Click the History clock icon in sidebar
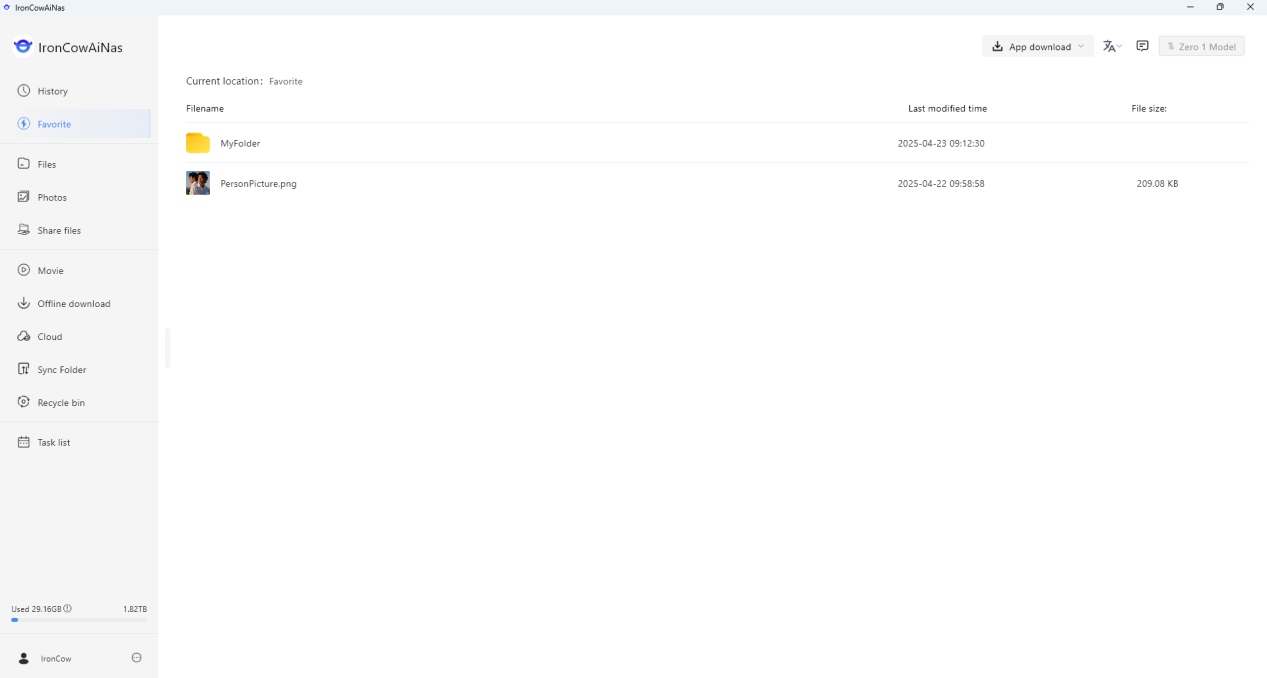This screenshot has width=1267, height=678. (x=24, y=91)
